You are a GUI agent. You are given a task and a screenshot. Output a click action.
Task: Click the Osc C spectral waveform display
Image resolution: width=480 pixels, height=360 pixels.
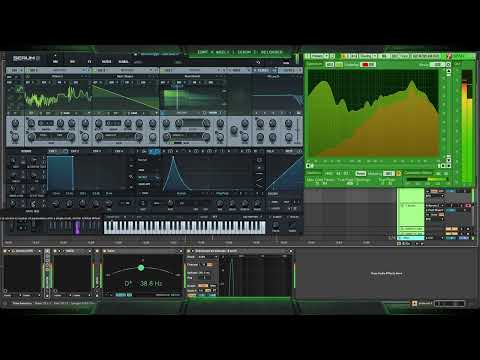193,99
